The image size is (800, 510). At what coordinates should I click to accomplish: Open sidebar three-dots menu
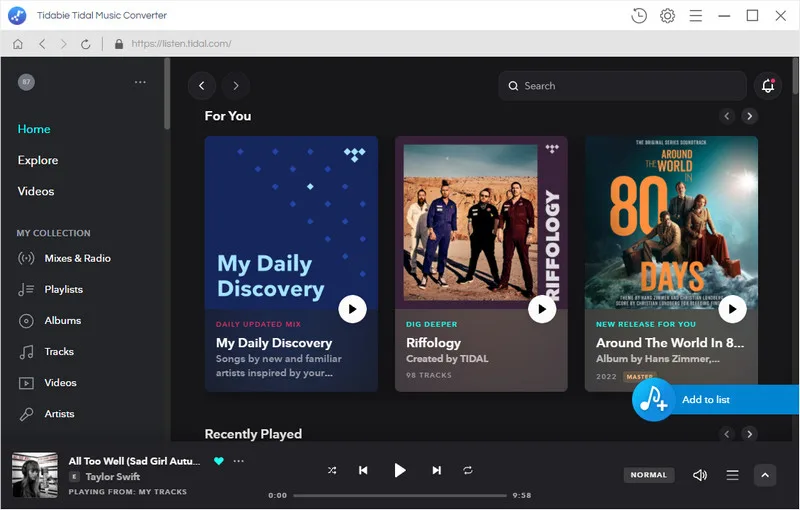pos(140,82)
